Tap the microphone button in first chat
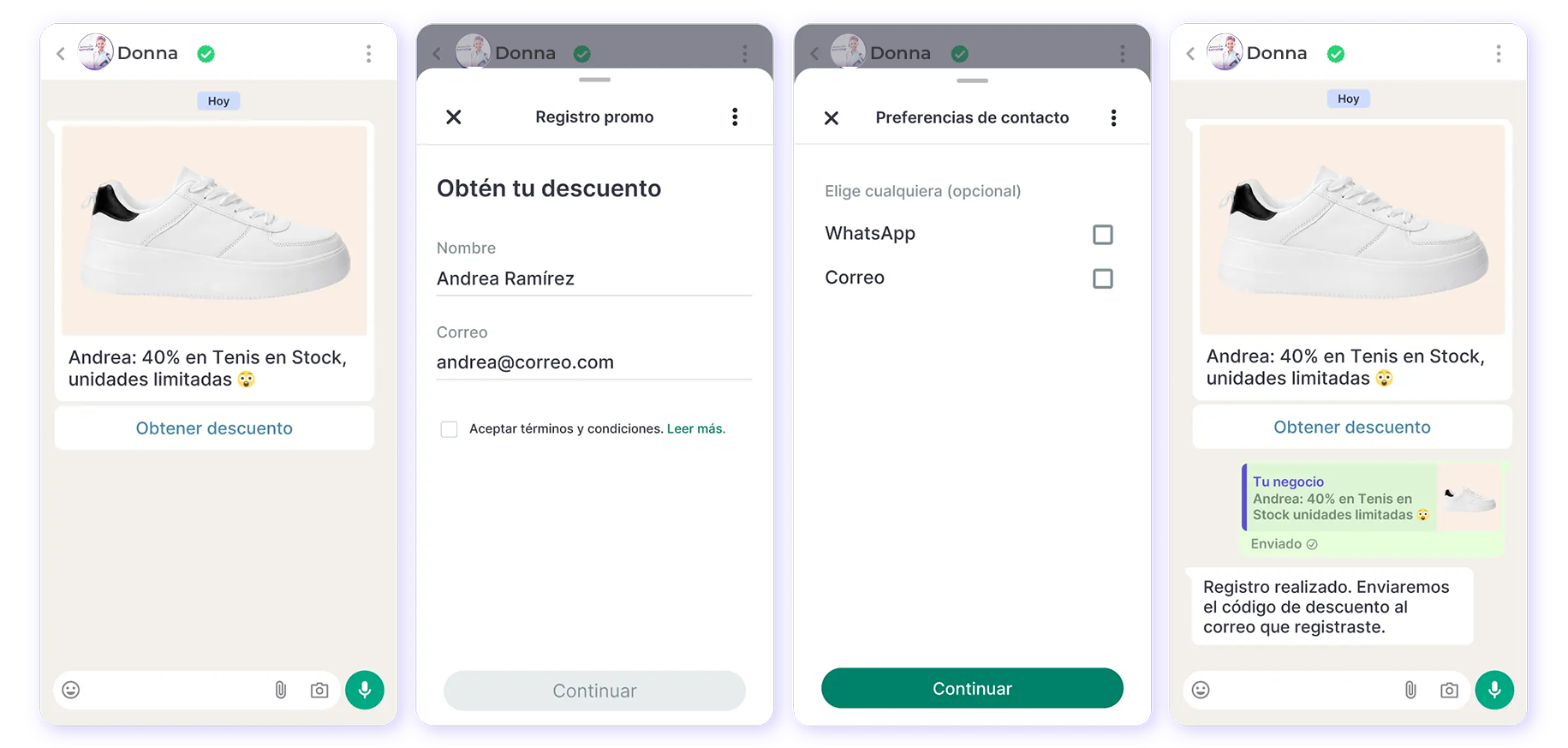The height and width of the screenshot is (748, 1568). (x=365, y=690)
